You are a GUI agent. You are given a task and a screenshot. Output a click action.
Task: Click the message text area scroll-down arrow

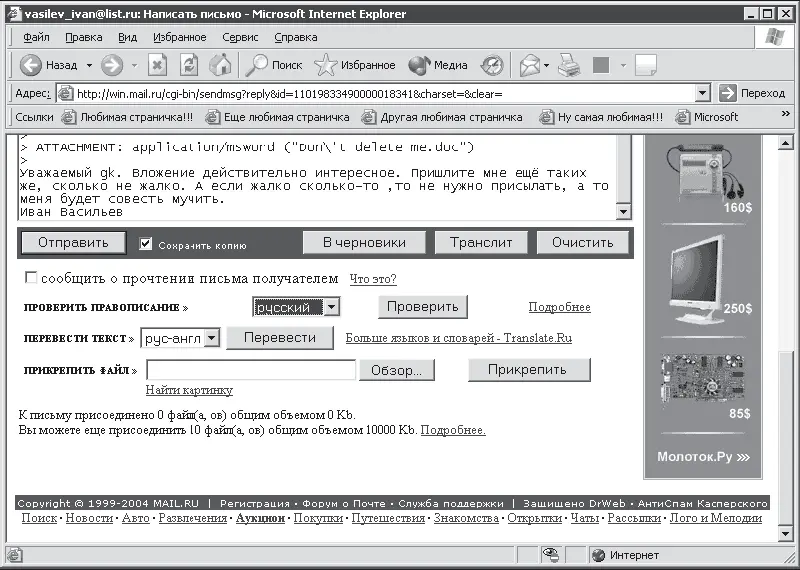tap(623, 212)
